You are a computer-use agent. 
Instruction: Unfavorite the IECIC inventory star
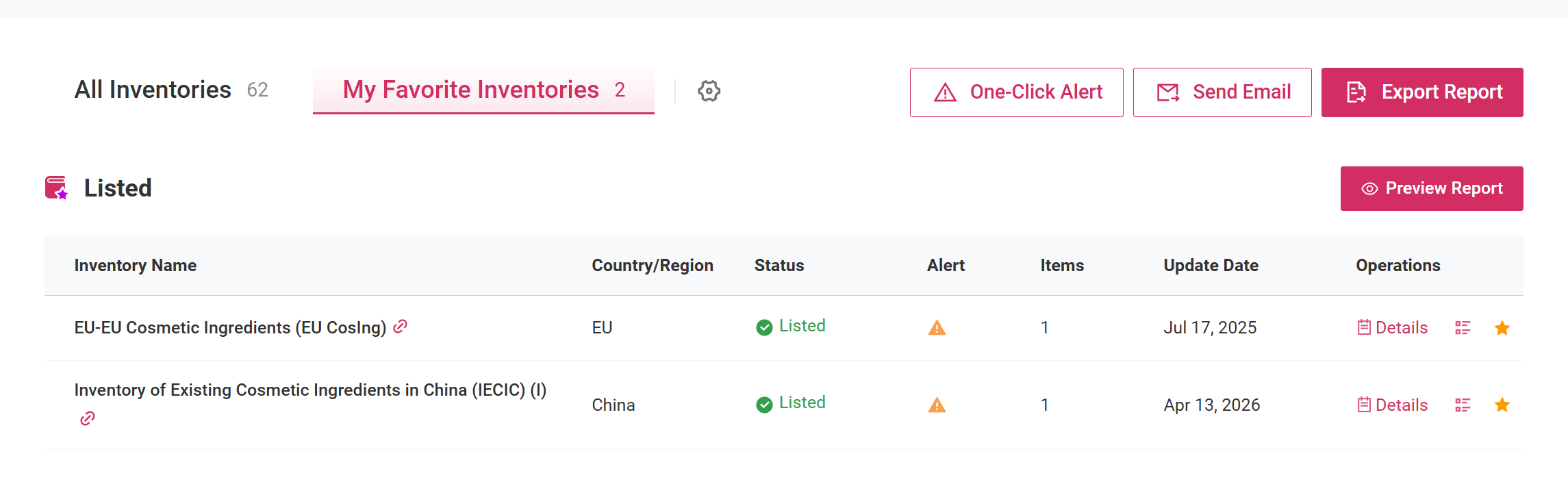tap(1502, 405)
